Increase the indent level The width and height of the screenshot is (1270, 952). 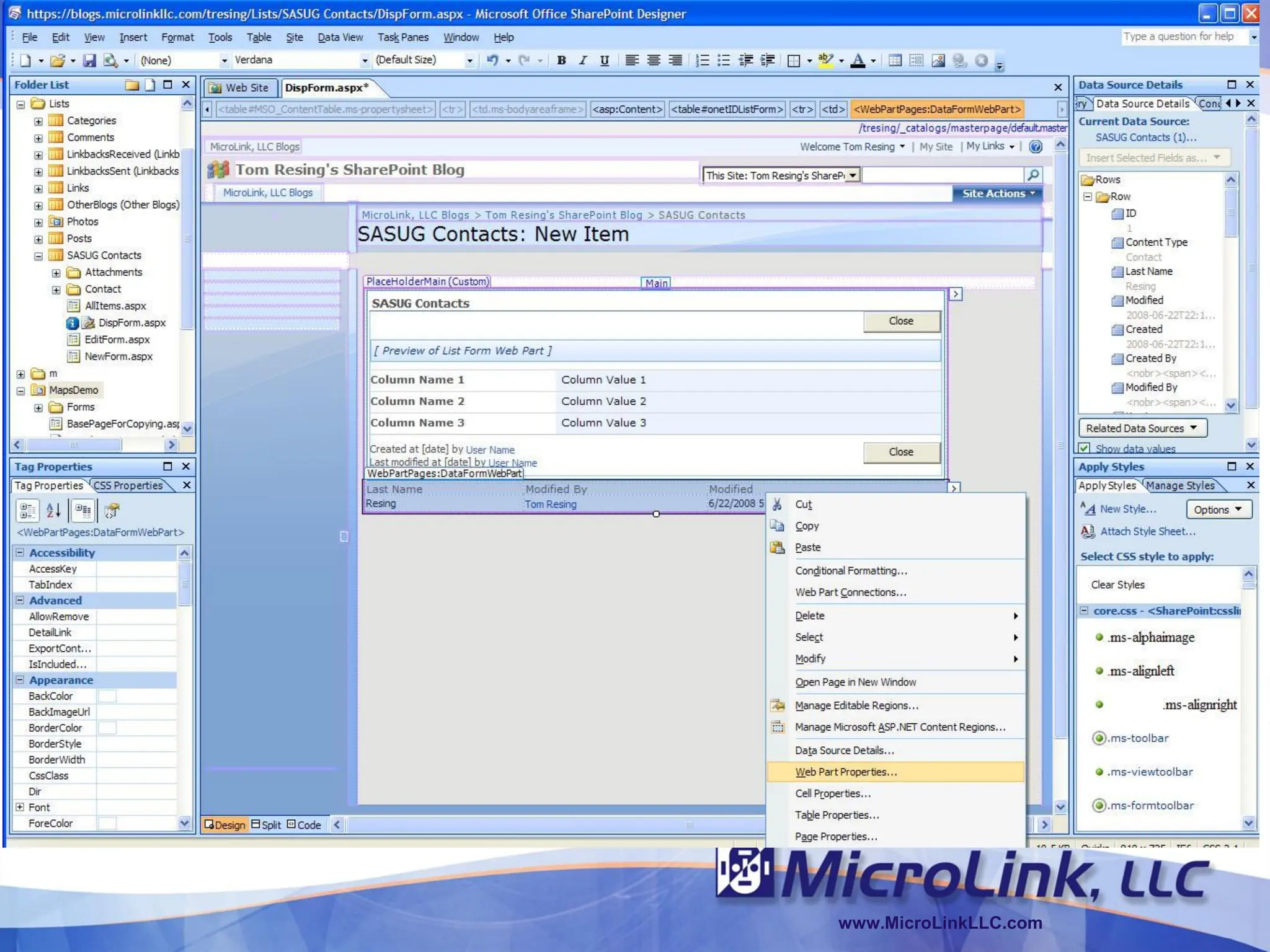(x=768, y=60)
